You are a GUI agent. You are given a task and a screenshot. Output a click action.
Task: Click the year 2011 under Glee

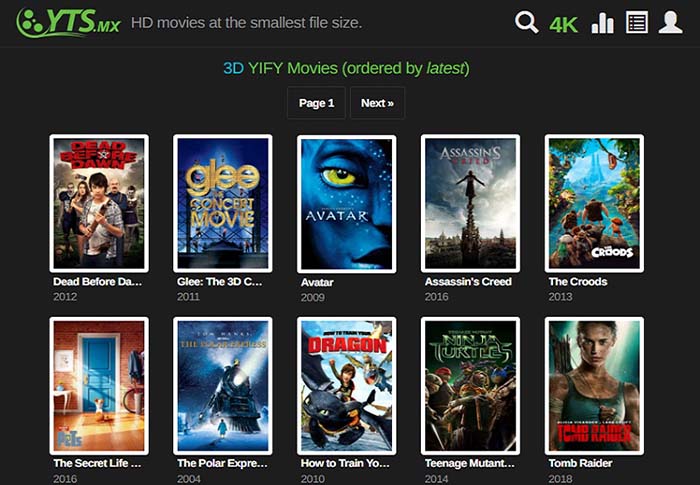(188, 297)
